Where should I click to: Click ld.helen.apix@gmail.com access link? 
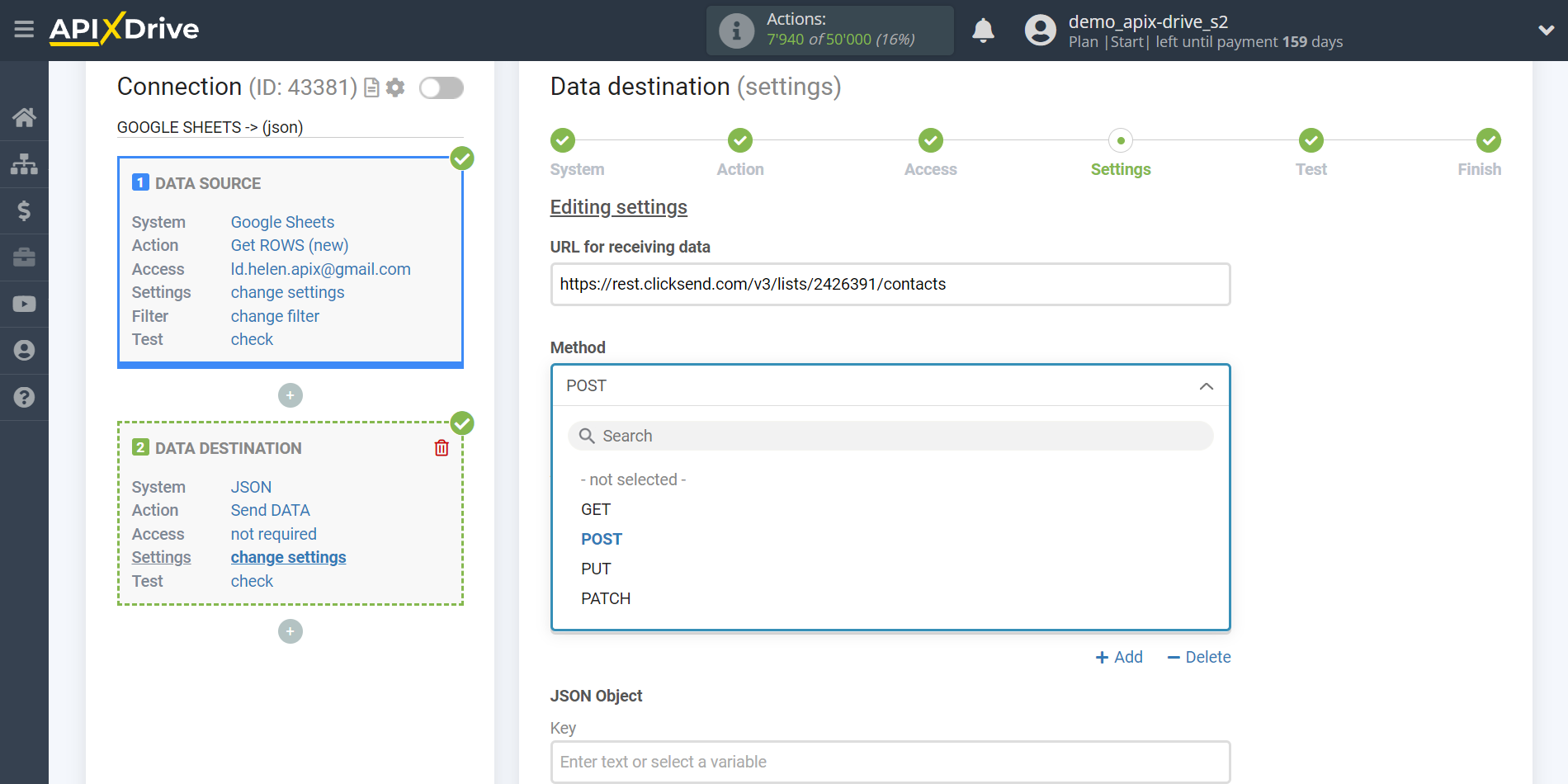(320, 269)
